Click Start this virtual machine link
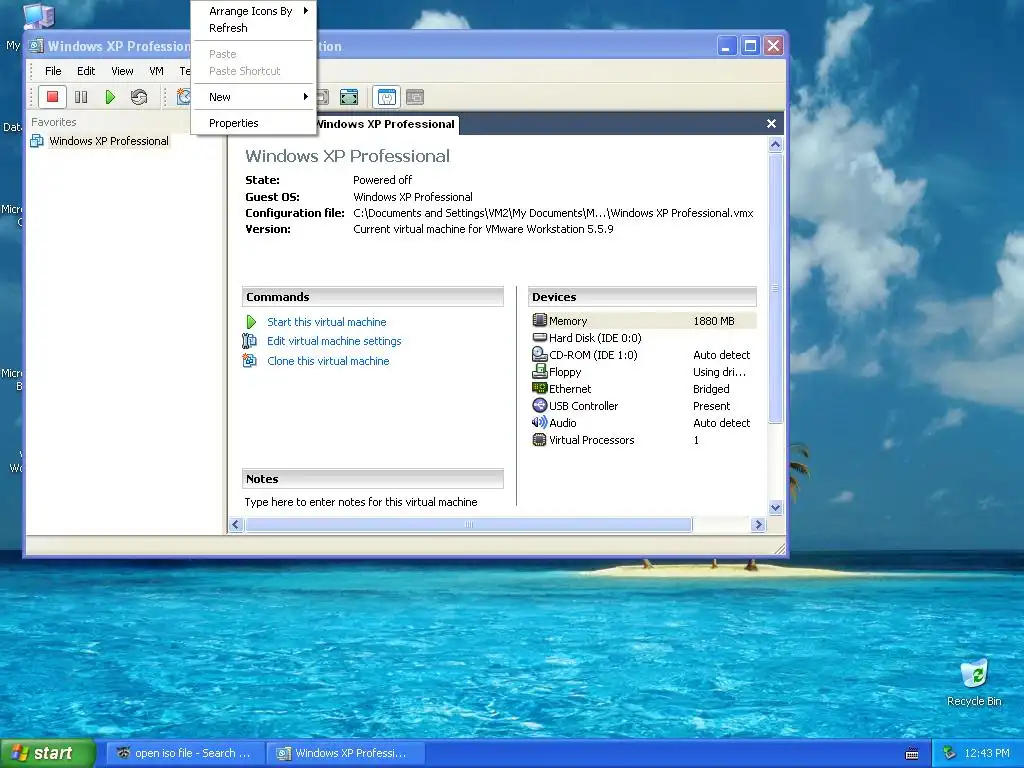This screenshot has width=1024, height=768. click(327, 322)
